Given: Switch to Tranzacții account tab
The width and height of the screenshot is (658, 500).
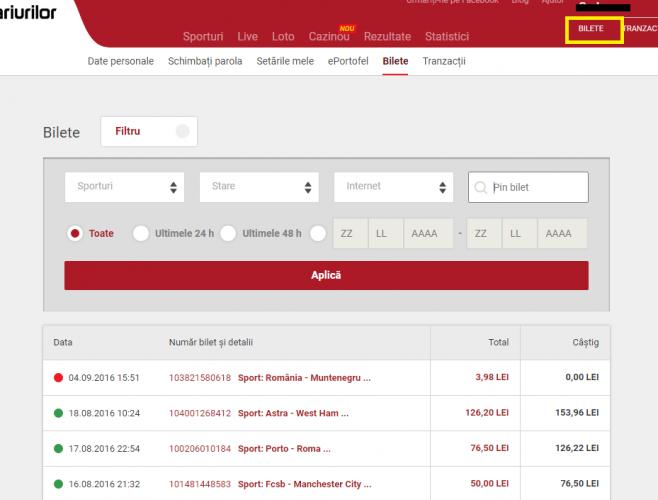Looking at the screenshot, I should 444,61.
